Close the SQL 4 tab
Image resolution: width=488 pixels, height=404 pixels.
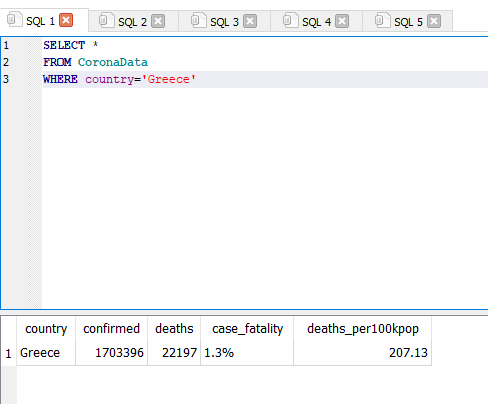pos(342,21)
